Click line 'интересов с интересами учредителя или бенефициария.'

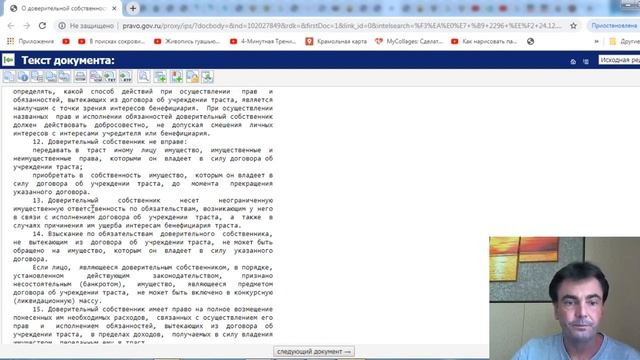click(111, 133)
